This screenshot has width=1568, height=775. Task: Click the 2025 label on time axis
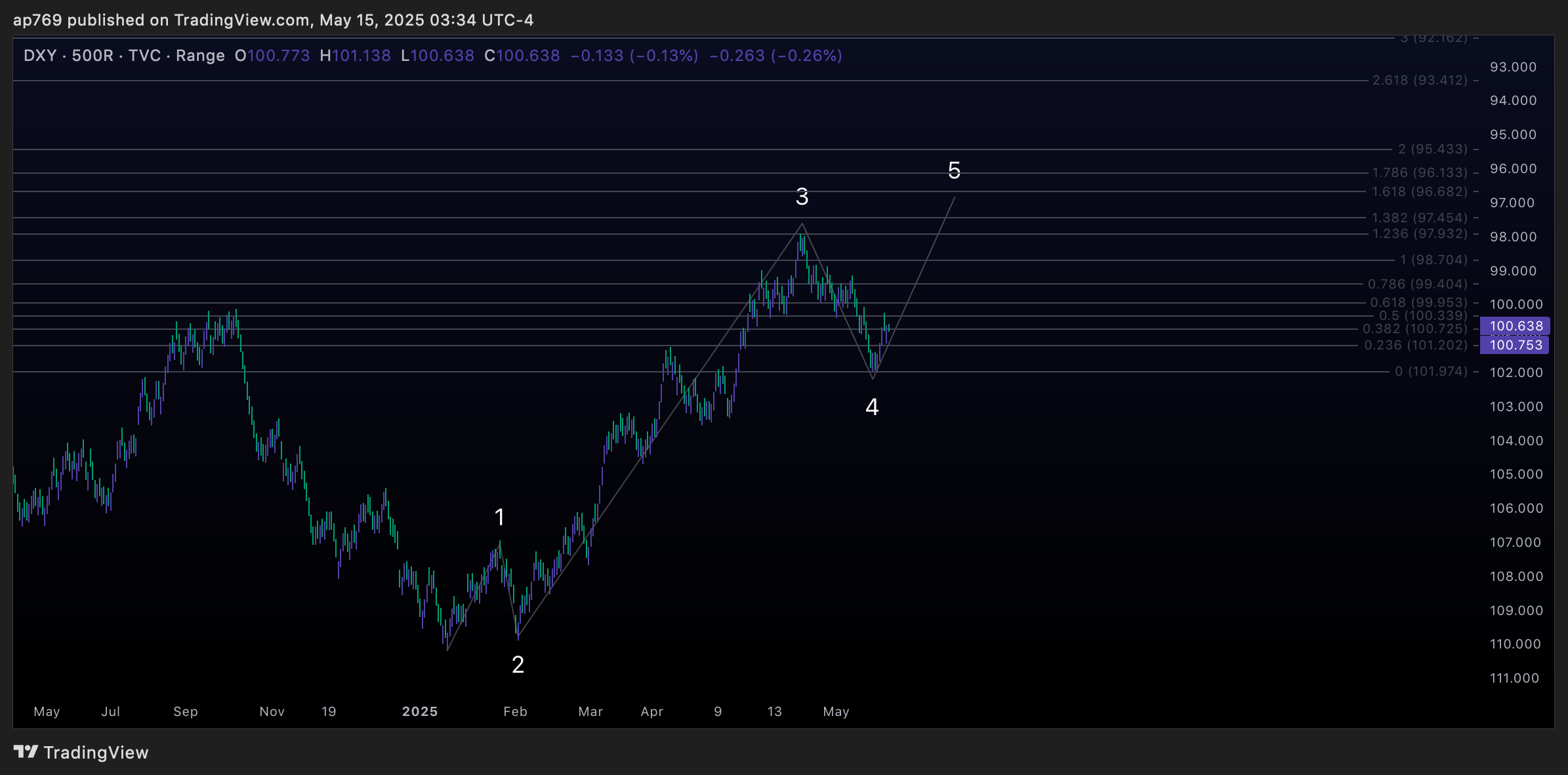tap(420, 711)
